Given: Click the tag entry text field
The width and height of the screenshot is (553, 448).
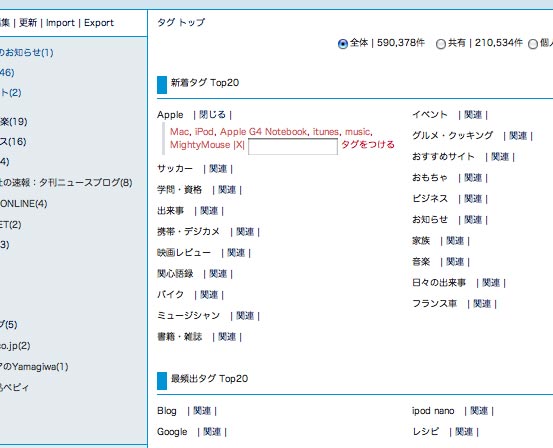Looking at the screenshot, I should [293, 146].
